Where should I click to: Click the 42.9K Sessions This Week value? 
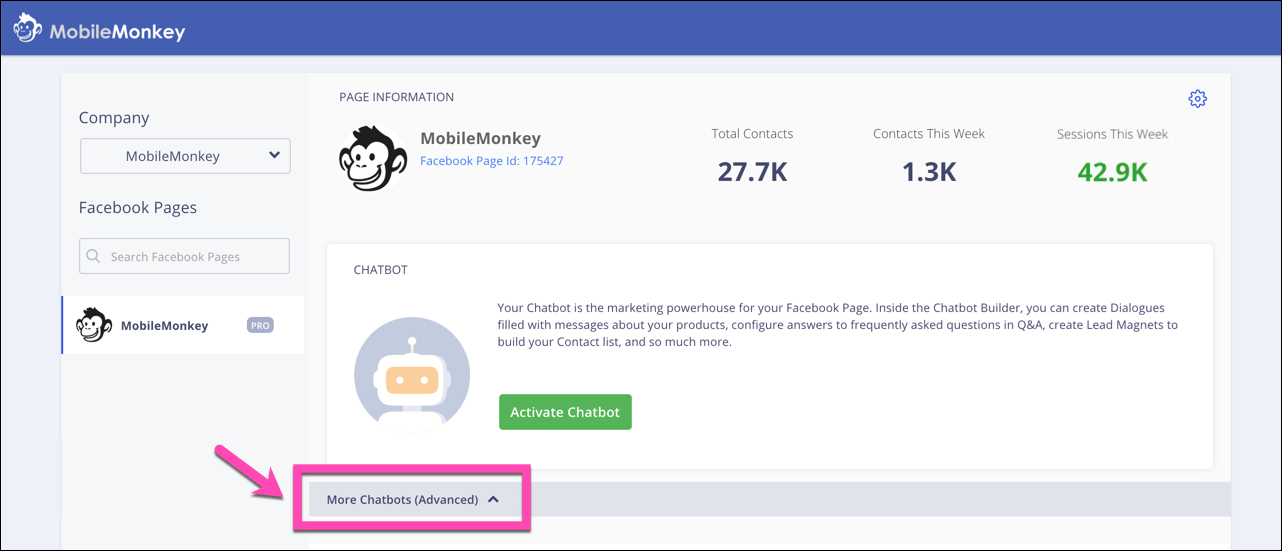click(x=1112, y=171)
